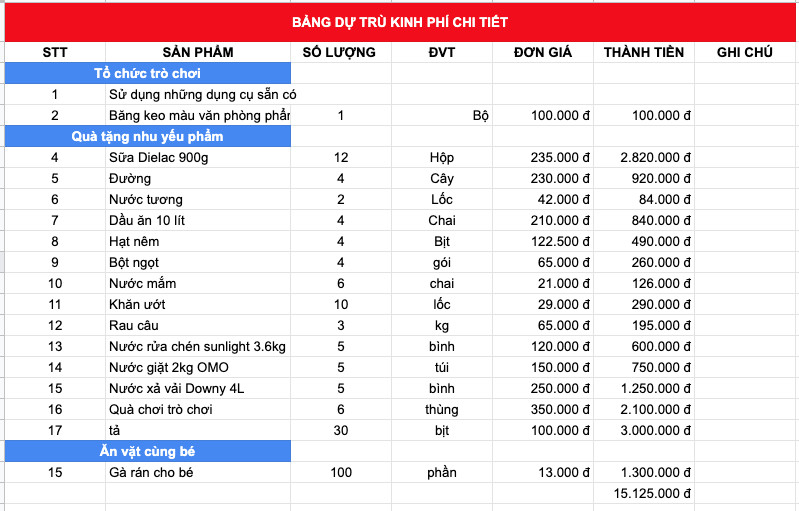Select the unit cell Hộp
This screenshot has height=511, width=799.
click(x=441, y=157)
